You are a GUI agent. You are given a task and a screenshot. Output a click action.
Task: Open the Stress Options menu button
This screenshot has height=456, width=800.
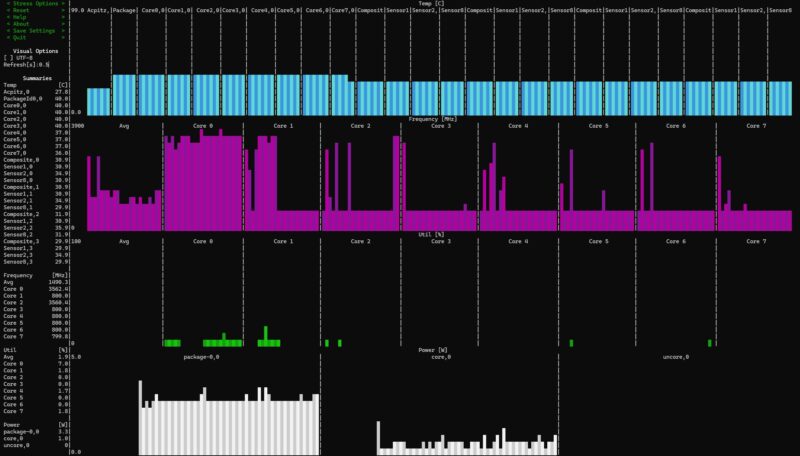pyautogui.click(x=35, y=4)
